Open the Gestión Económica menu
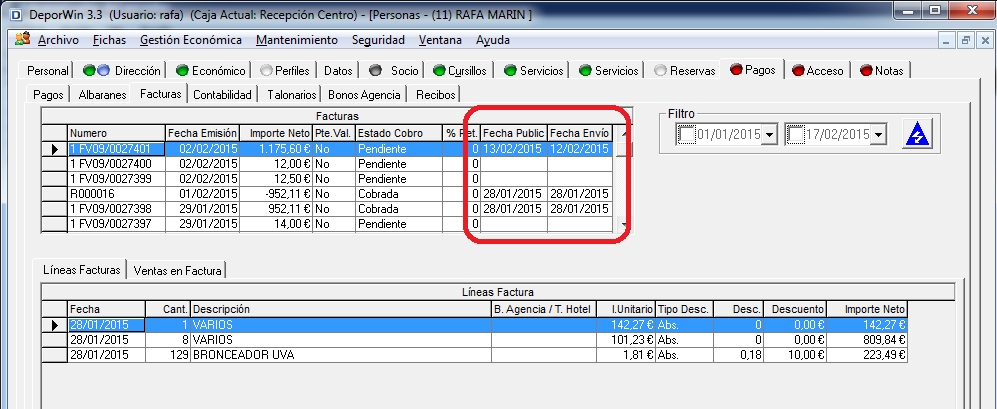This screenshot has height=409, width=997. 191,40
